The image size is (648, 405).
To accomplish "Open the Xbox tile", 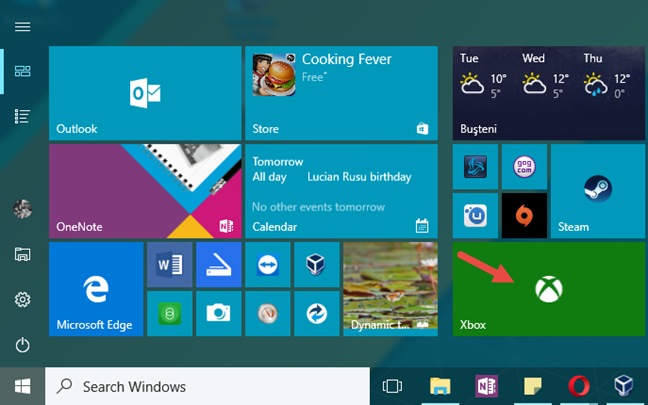I will click(x=549, y=289).
